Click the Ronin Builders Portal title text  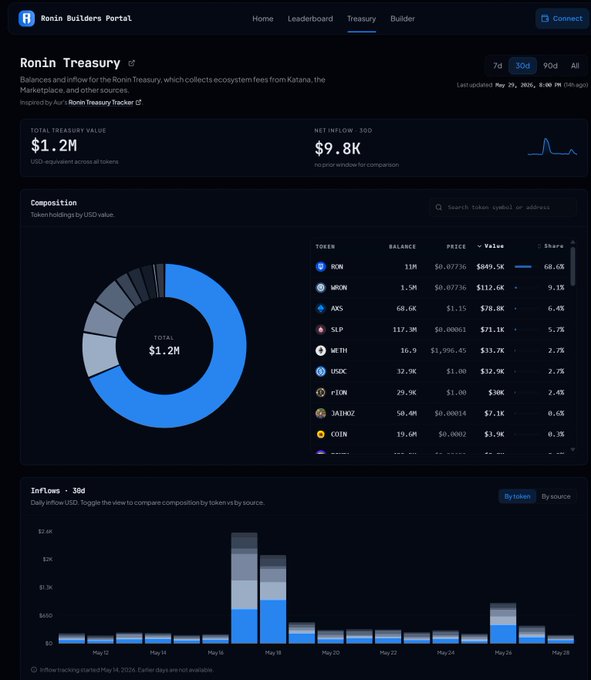pyautogui.click(x=86, y=18)
